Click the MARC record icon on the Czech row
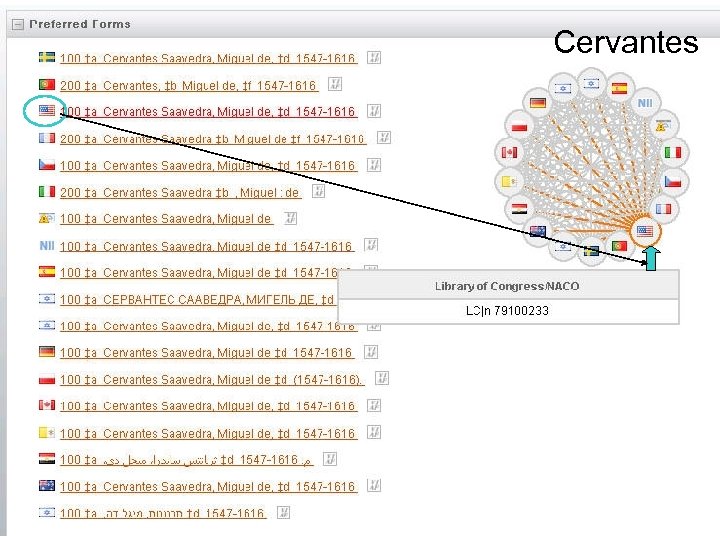Image resolution: width=720 pixels, height=540 pixels. pos(374,164)
